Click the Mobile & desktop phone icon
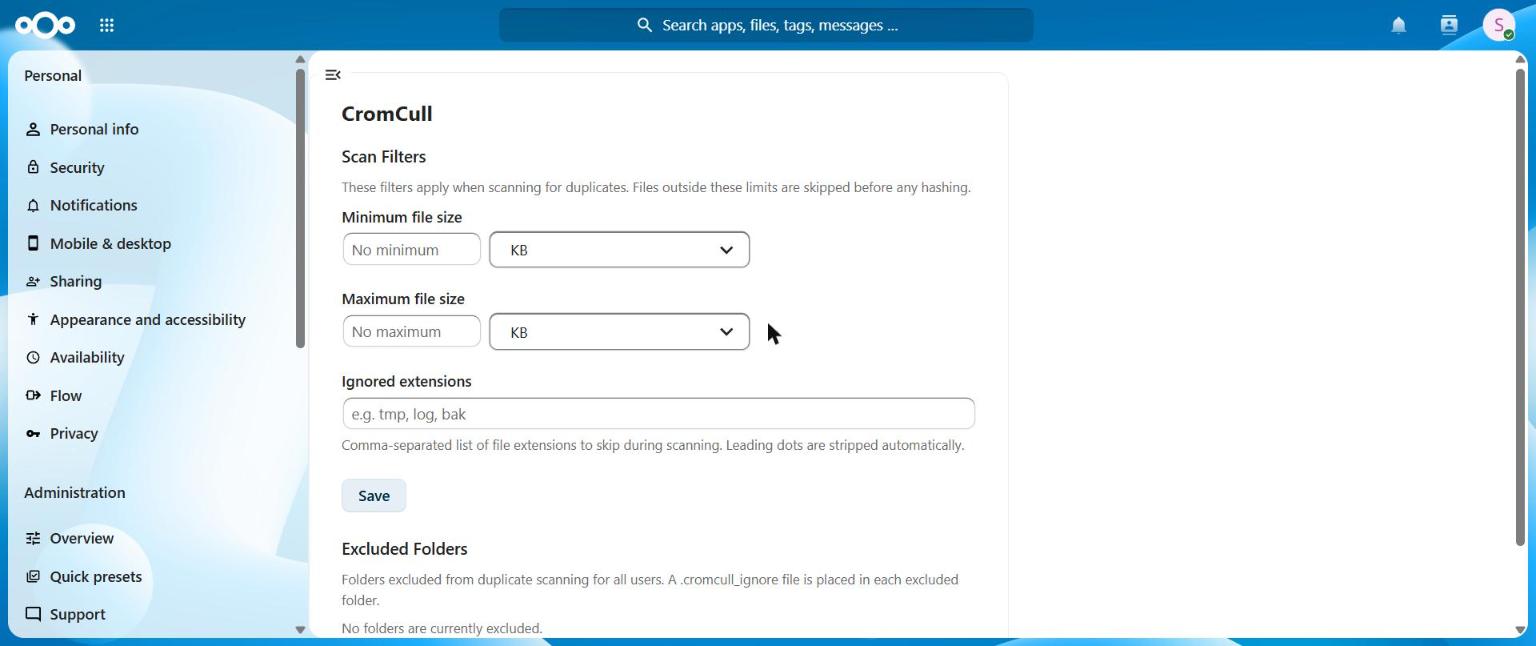 [x=33, y=243]
